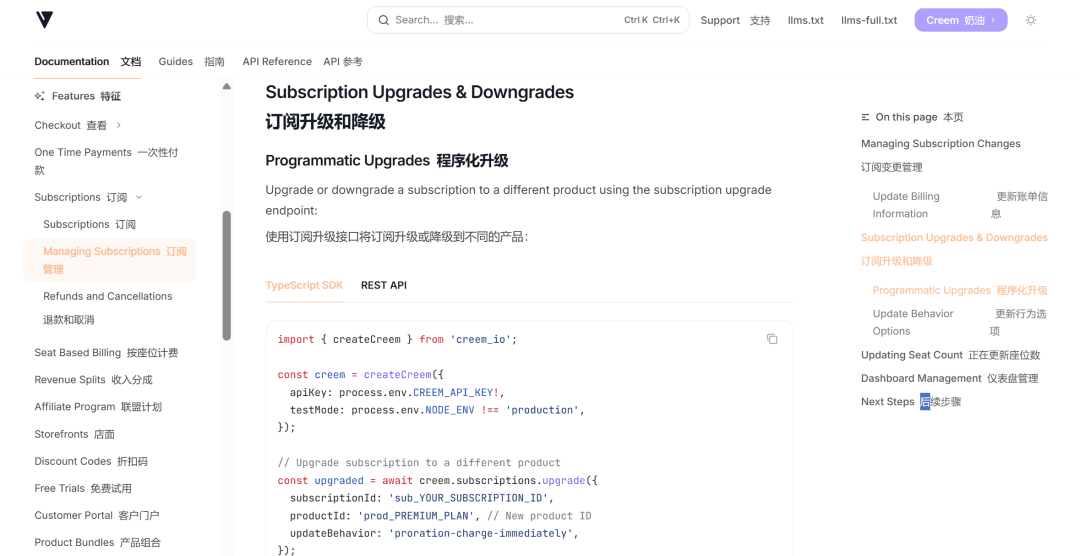Open llms-full.txt link
Screen dimensions: 1080x556
pyautogui.click(x=868, y=20)
